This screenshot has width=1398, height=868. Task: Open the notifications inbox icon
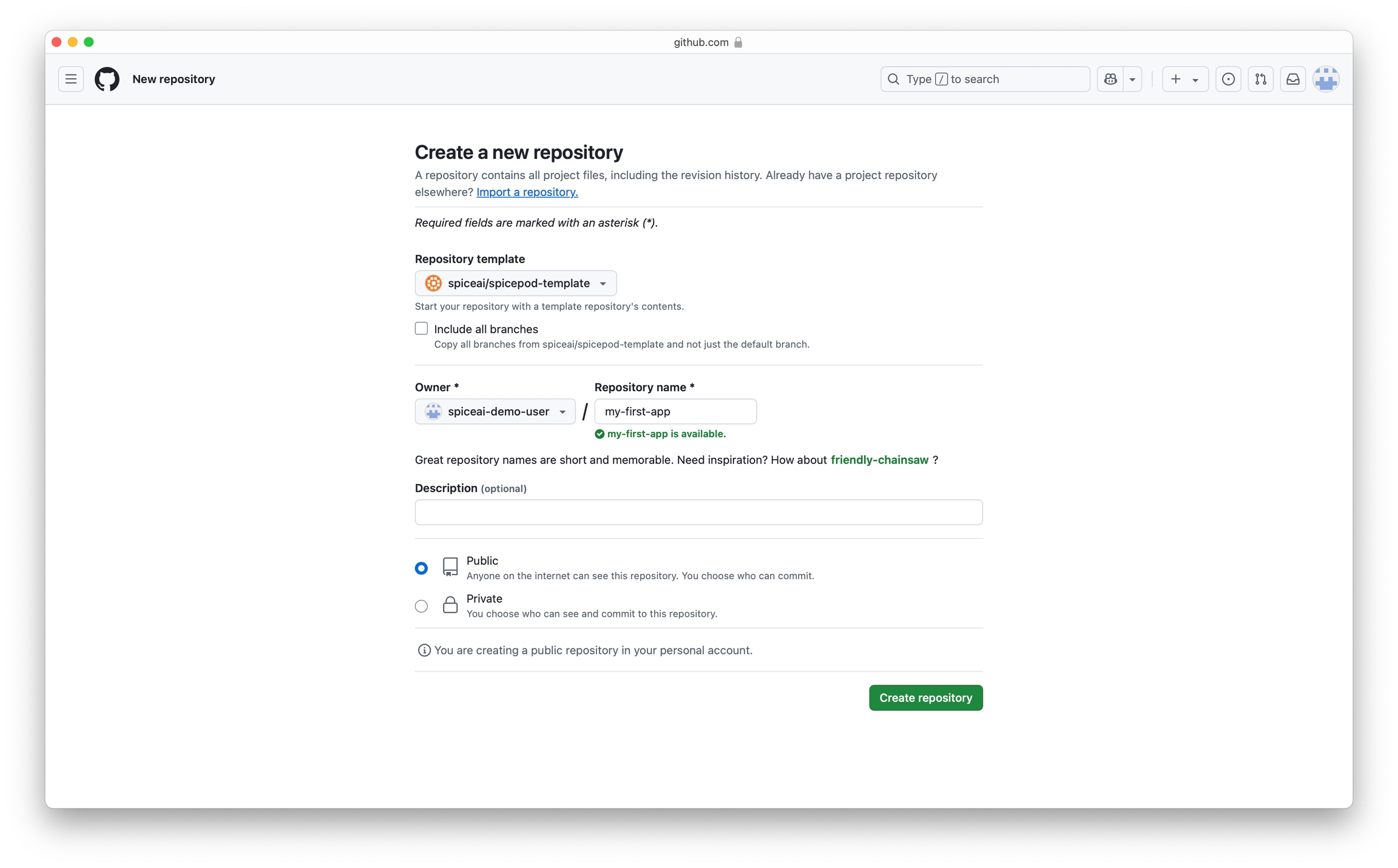point(1292,79)
